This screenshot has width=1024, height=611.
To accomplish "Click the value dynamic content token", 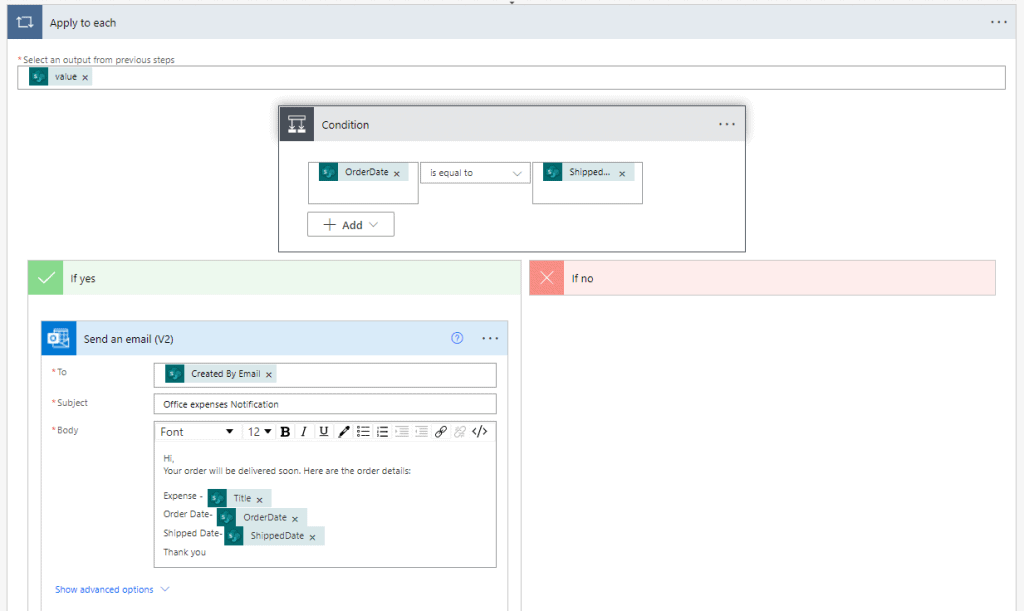I will 60,77.
